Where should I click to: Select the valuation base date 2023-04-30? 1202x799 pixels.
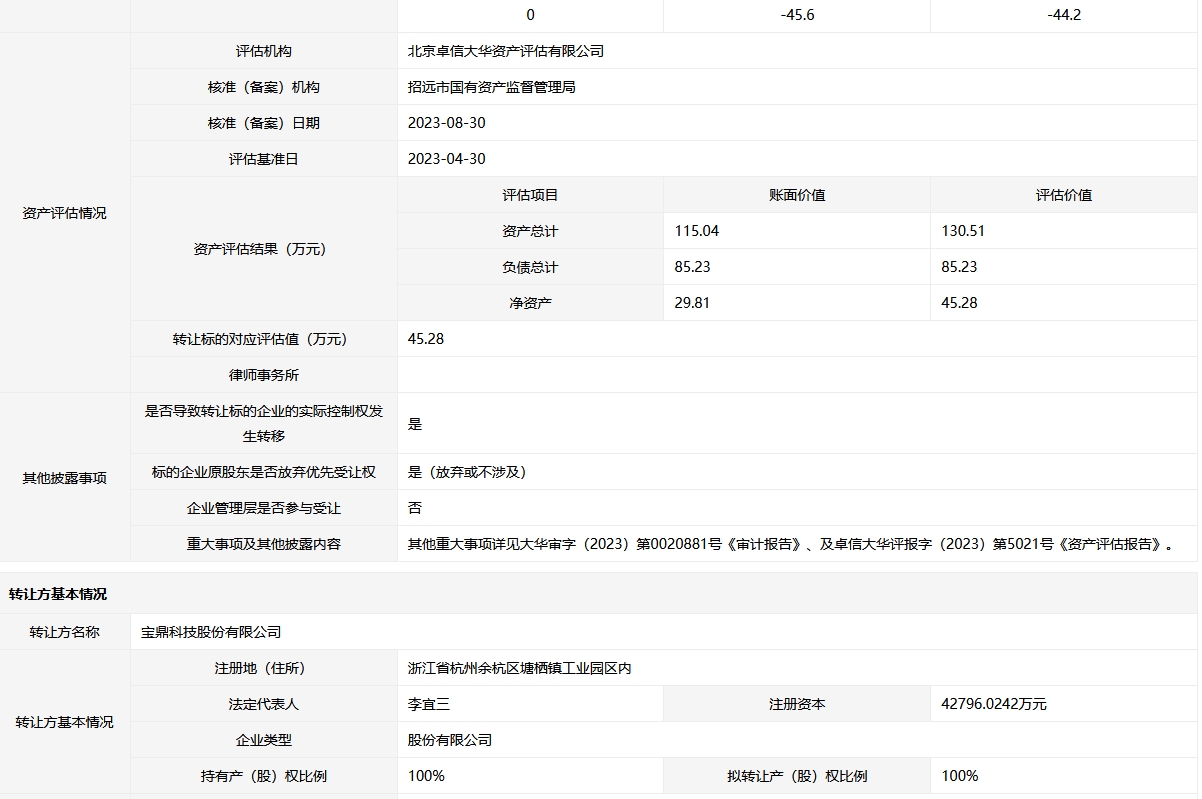447,159
